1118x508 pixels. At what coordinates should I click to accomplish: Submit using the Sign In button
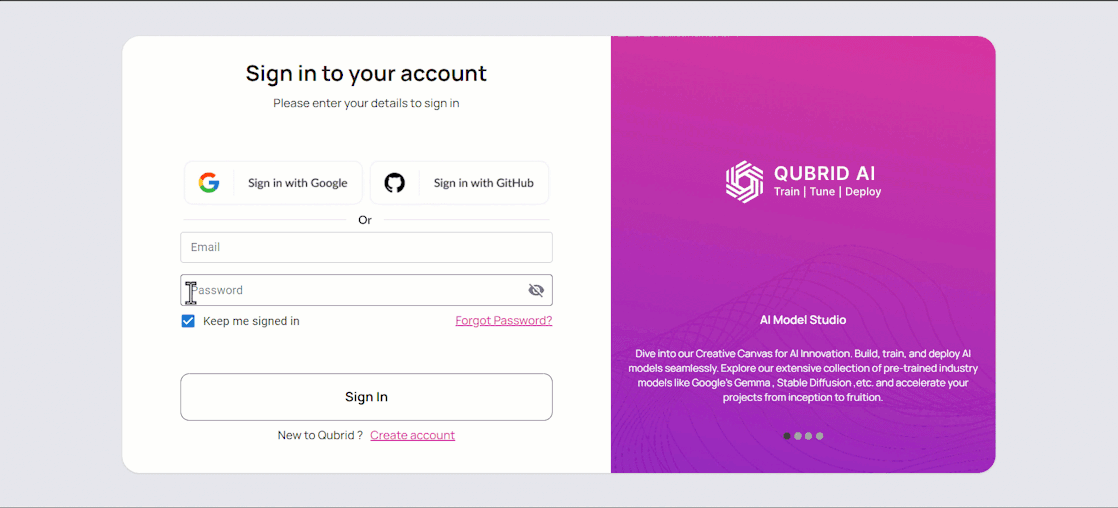coord(366,397)
